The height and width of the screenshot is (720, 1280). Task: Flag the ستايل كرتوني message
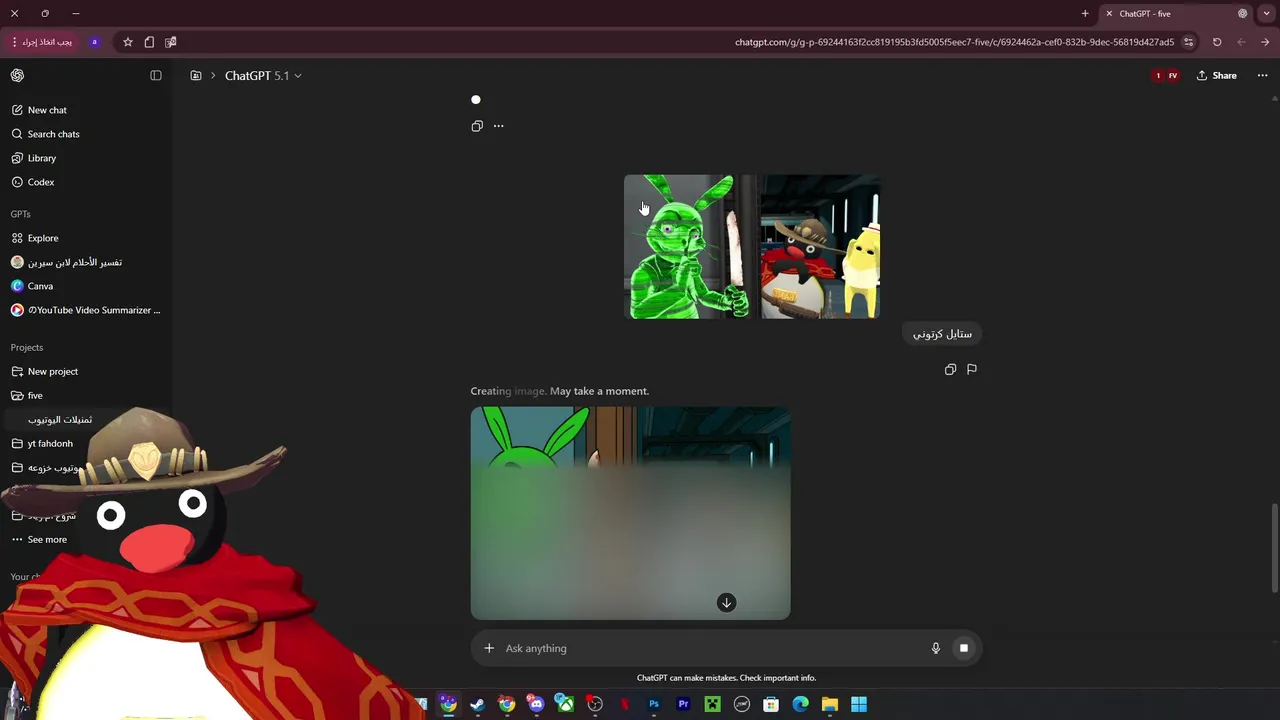tap(971, 369)
